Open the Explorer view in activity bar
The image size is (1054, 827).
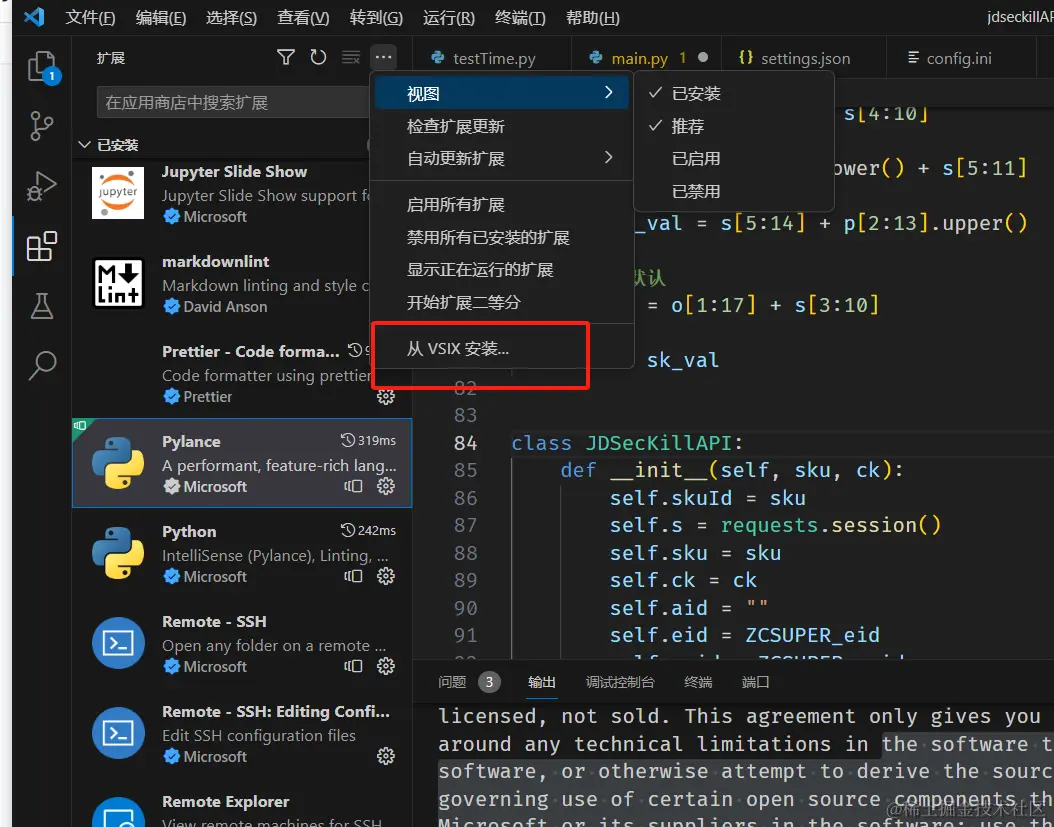click(x=42, y=67)
